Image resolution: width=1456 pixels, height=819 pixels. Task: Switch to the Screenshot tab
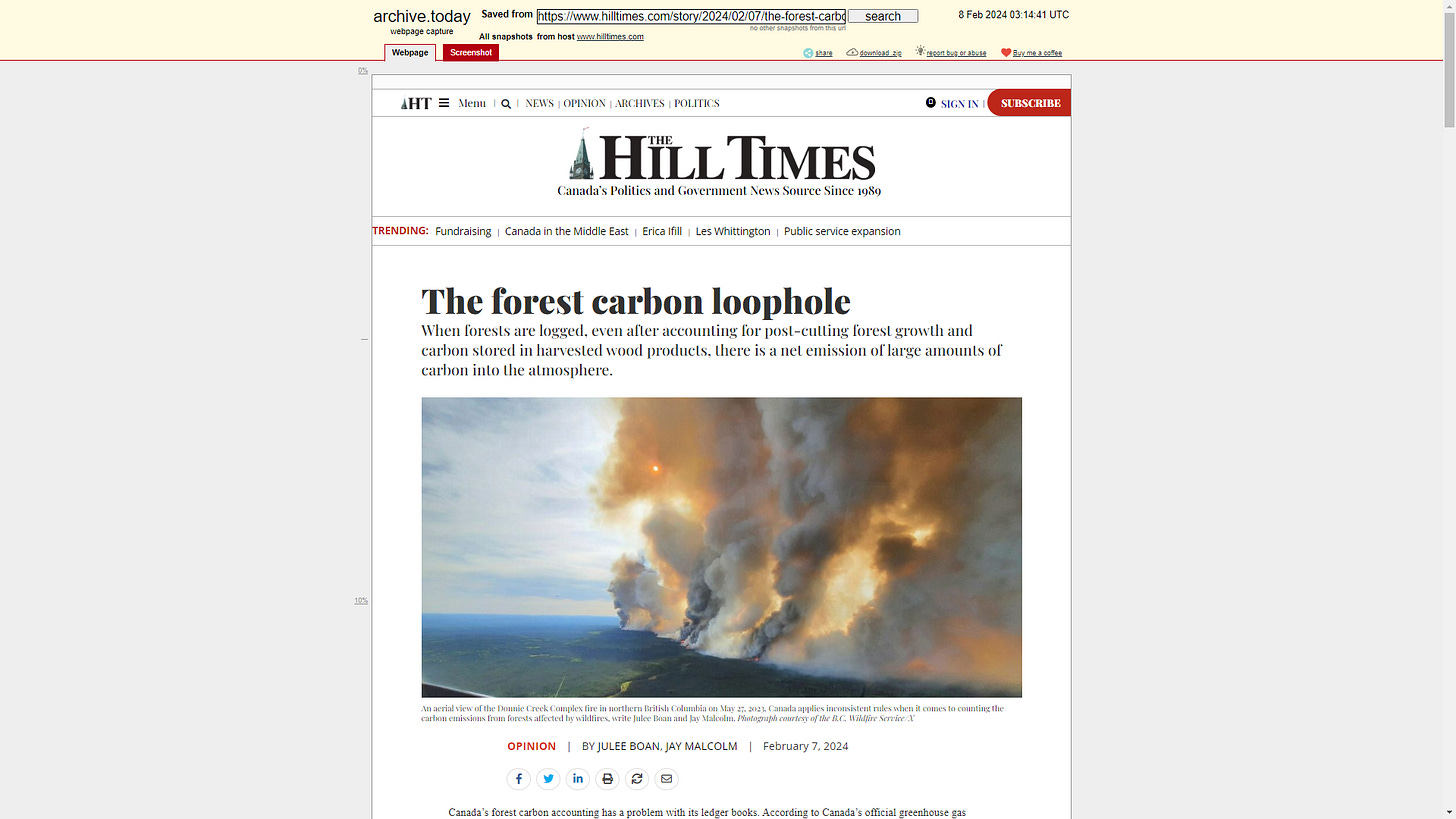coord(471,52)
